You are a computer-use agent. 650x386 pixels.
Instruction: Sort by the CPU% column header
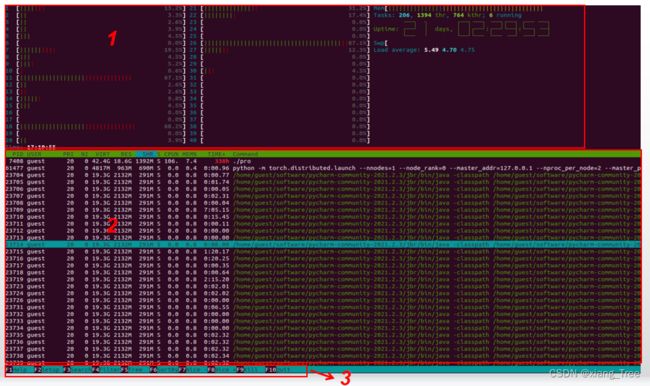click(171, 154)
